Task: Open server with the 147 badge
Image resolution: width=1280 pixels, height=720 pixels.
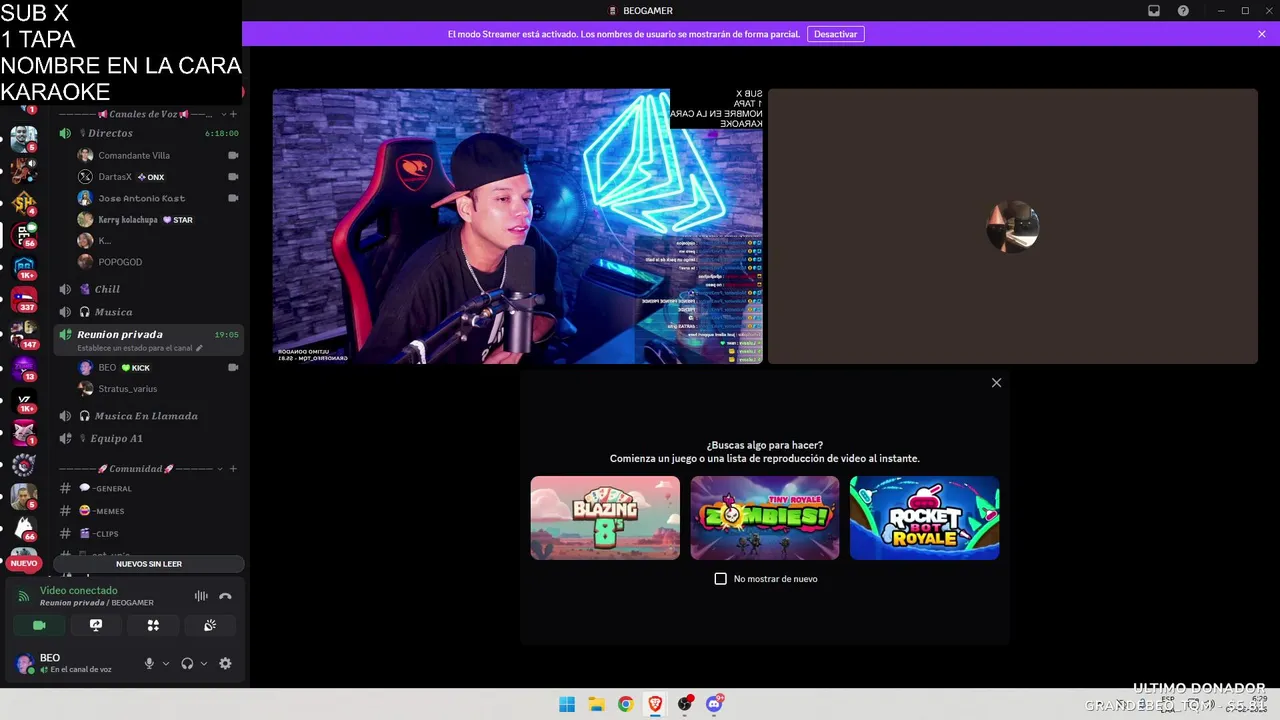Action: tap(24, 335)
